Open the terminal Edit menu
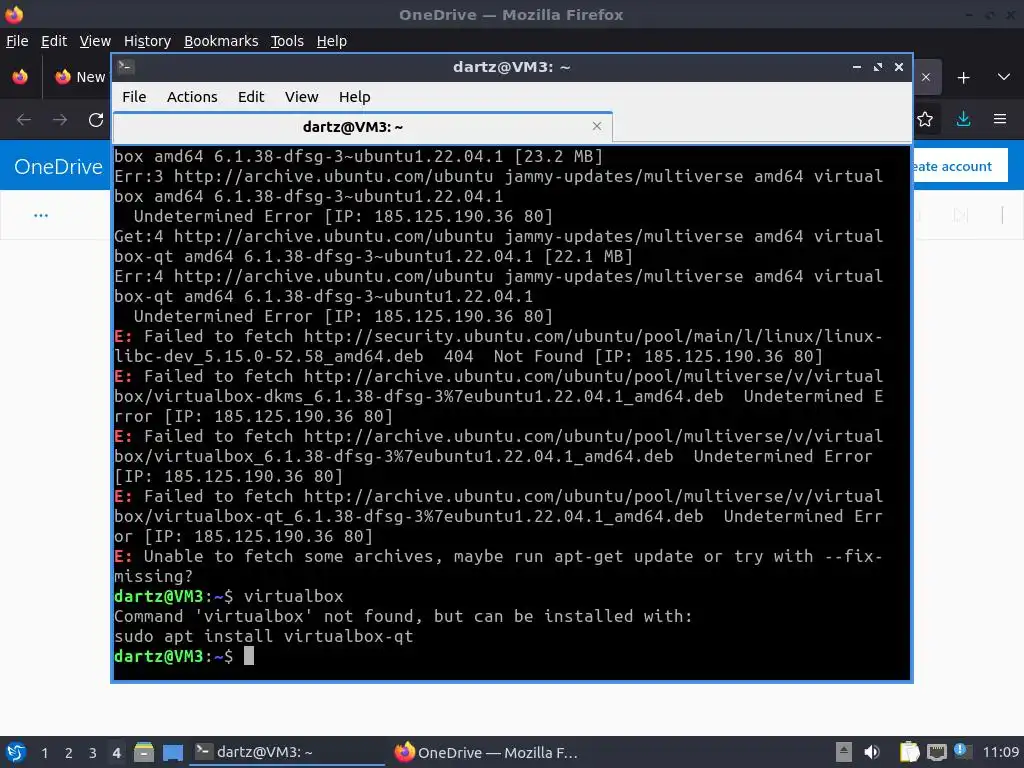This screenshot has width=1024, height=768. coord(251,97)
